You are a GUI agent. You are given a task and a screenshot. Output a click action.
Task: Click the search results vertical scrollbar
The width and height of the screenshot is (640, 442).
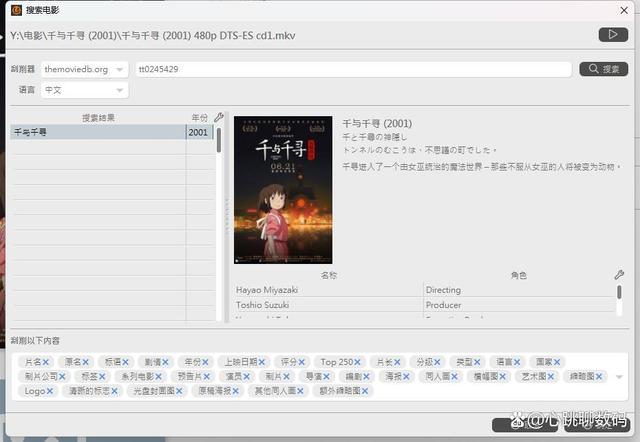coord(219,140)
